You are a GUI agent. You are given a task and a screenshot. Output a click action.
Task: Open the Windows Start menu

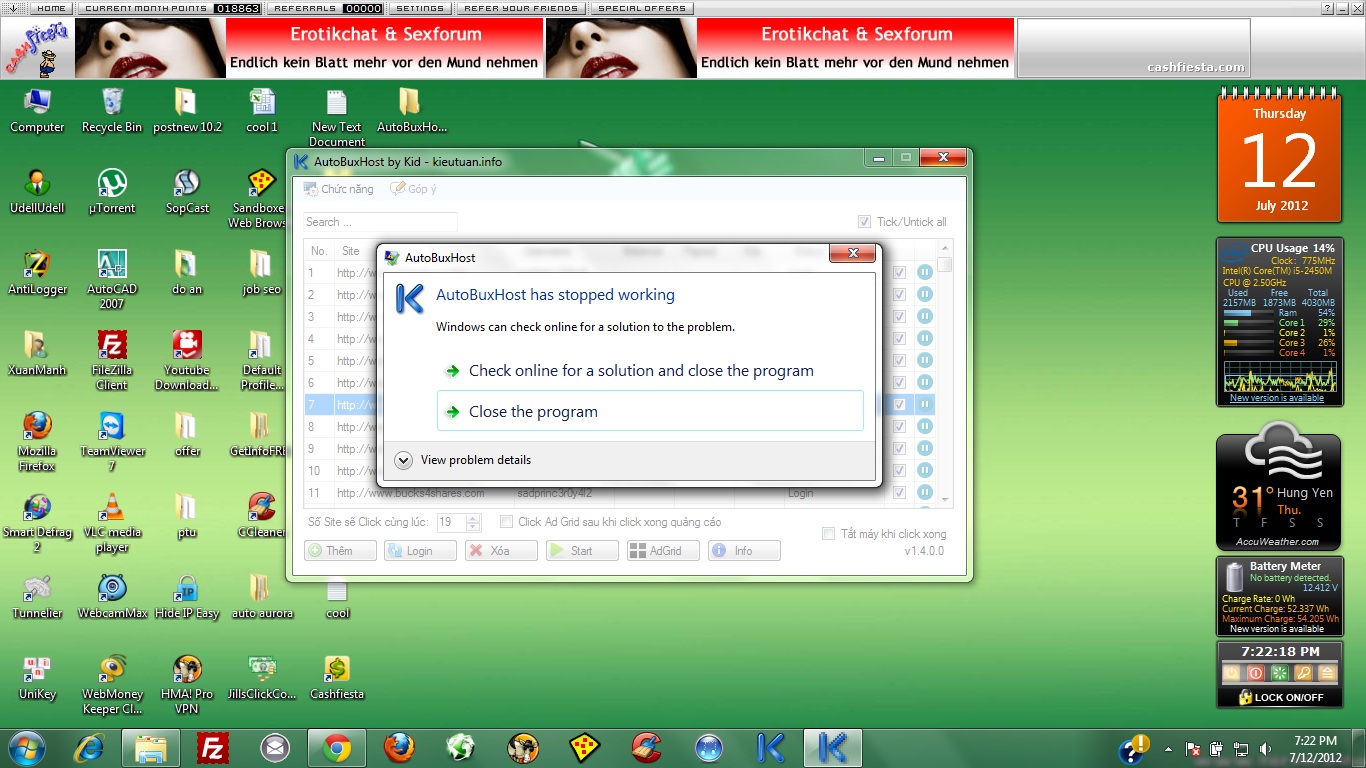(27, 748)
